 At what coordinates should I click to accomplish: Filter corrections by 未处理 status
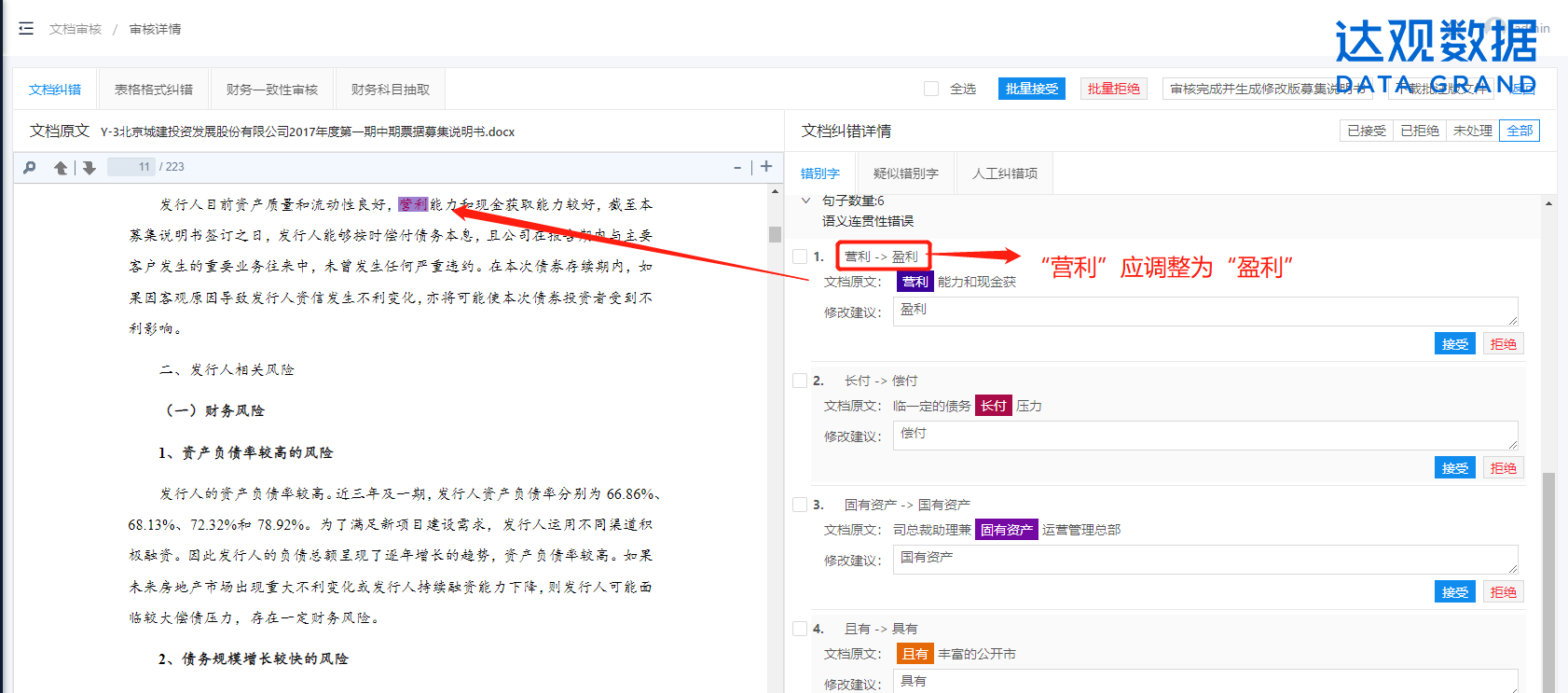[x=1472, y=131]
